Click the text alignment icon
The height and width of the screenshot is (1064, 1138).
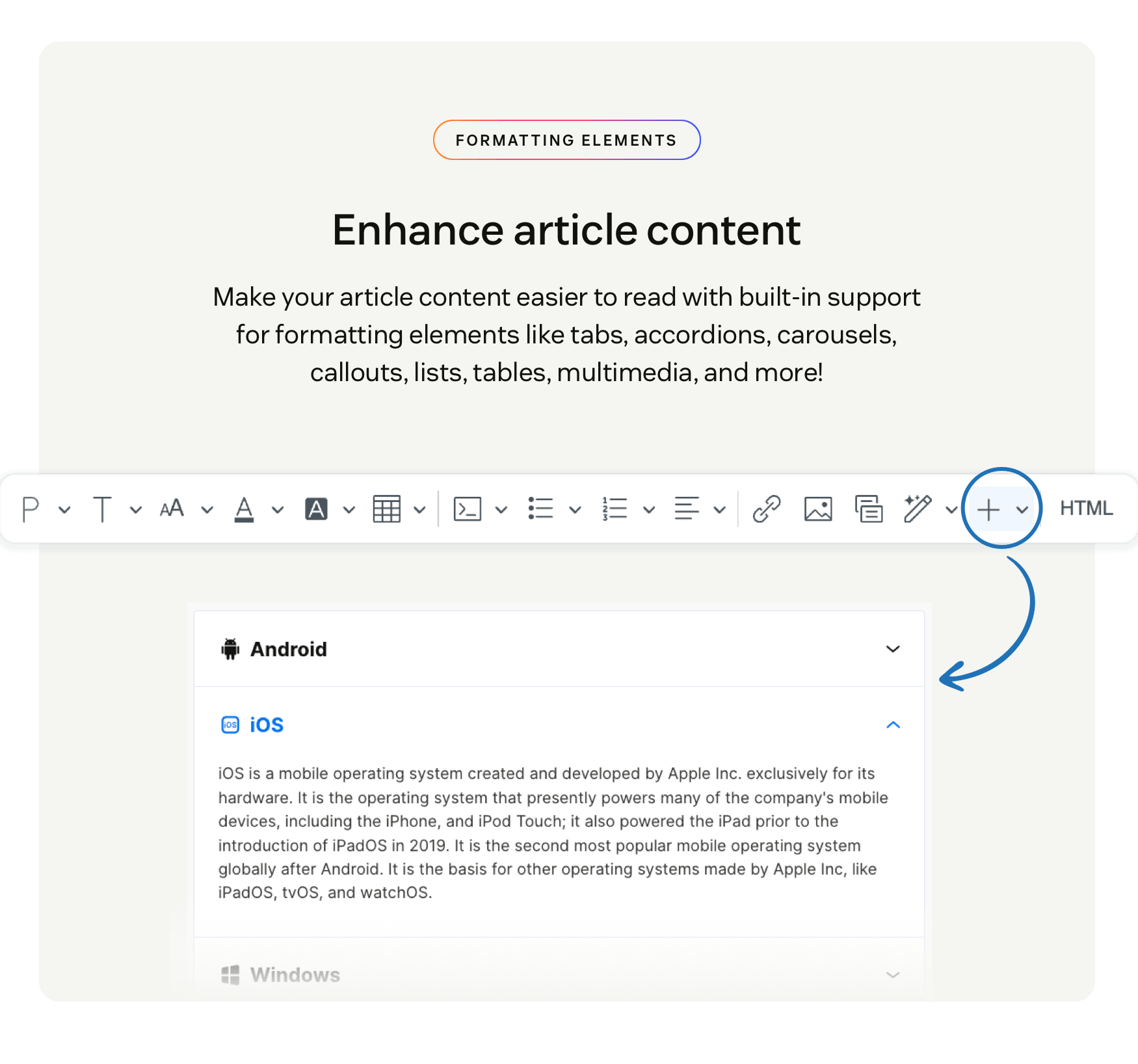[x=687, y=509]
